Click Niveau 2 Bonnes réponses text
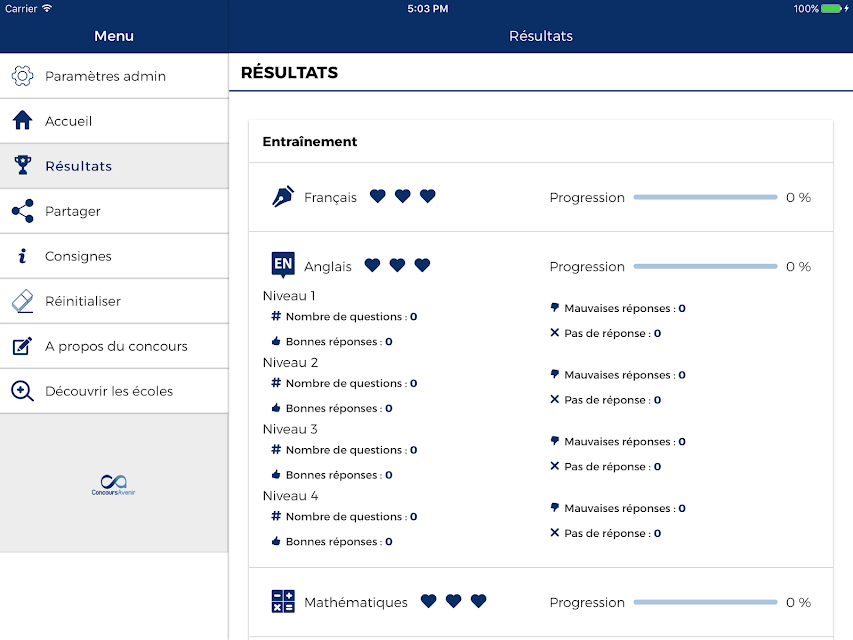 tap(339, 408)
